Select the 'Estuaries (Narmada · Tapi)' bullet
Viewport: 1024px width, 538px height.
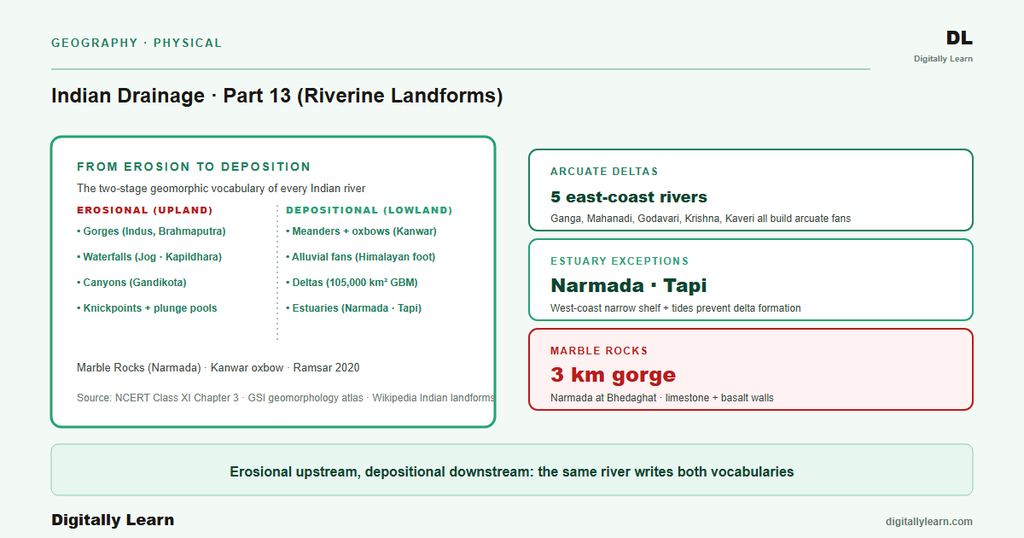tap(353, 308)
